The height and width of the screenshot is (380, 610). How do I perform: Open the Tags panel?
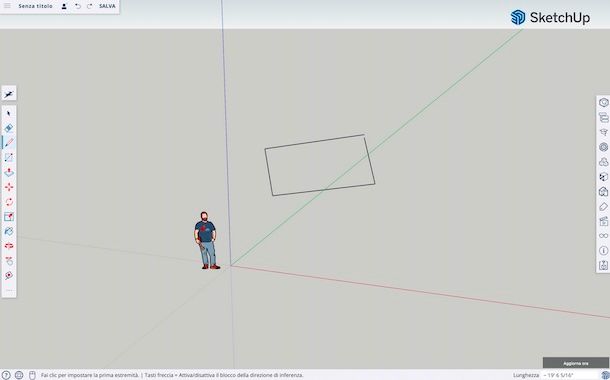tap(603, 206)
